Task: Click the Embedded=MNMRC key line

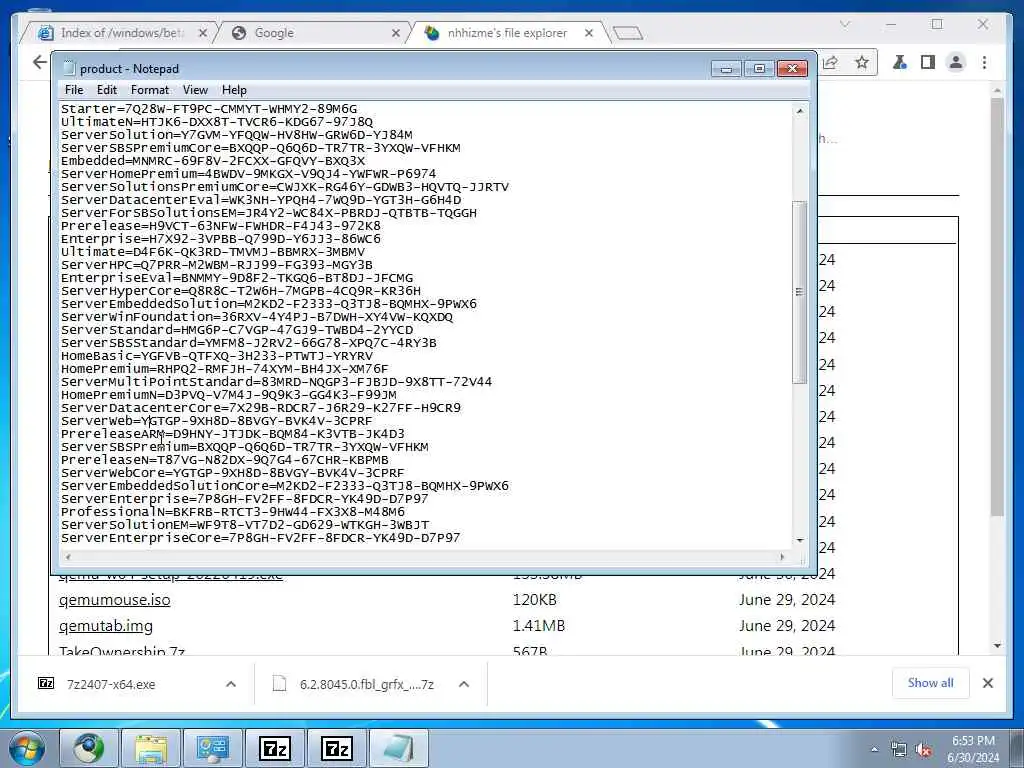Action: click(x=213, y=161)
